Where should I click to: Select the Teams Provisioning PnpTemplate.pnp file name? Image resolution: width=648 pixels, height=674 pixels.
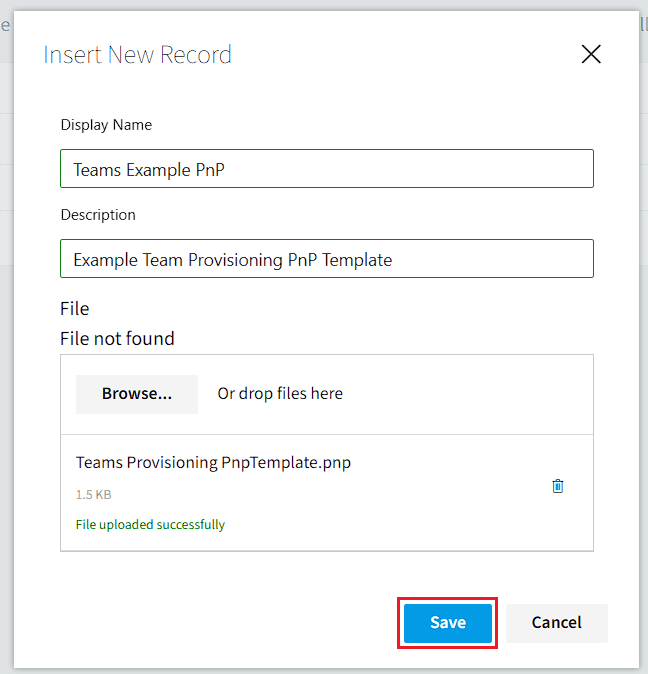tap(213, 463)
